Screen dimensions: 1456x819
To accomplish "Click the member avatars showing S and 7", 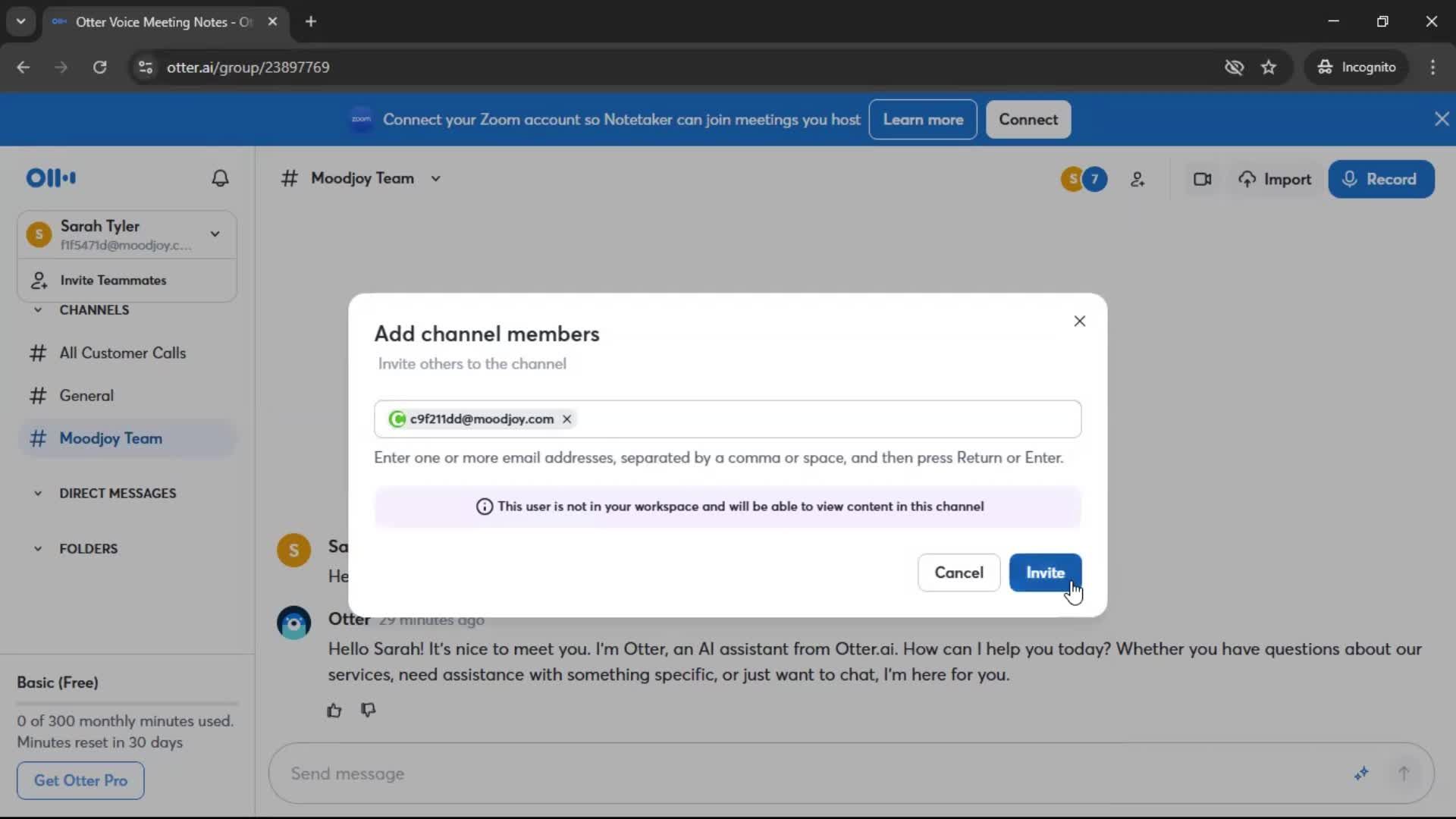I will tap(1084, 180).
